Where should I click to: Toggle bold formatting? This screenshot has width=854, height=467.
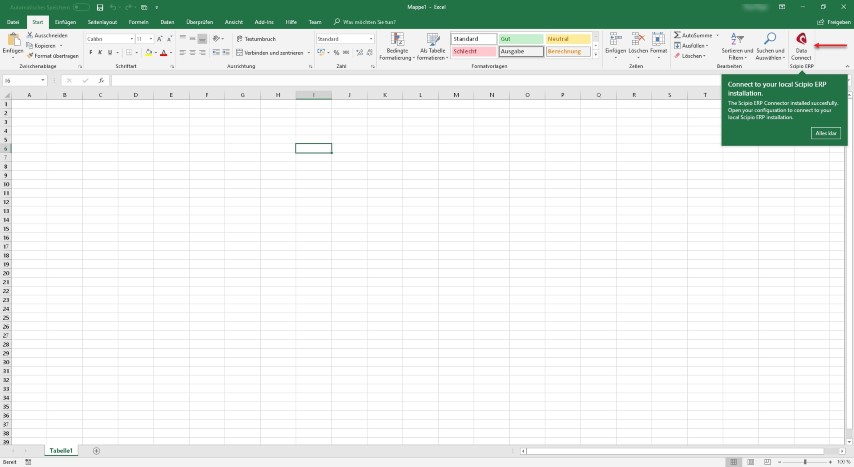(x=90, y=52)
